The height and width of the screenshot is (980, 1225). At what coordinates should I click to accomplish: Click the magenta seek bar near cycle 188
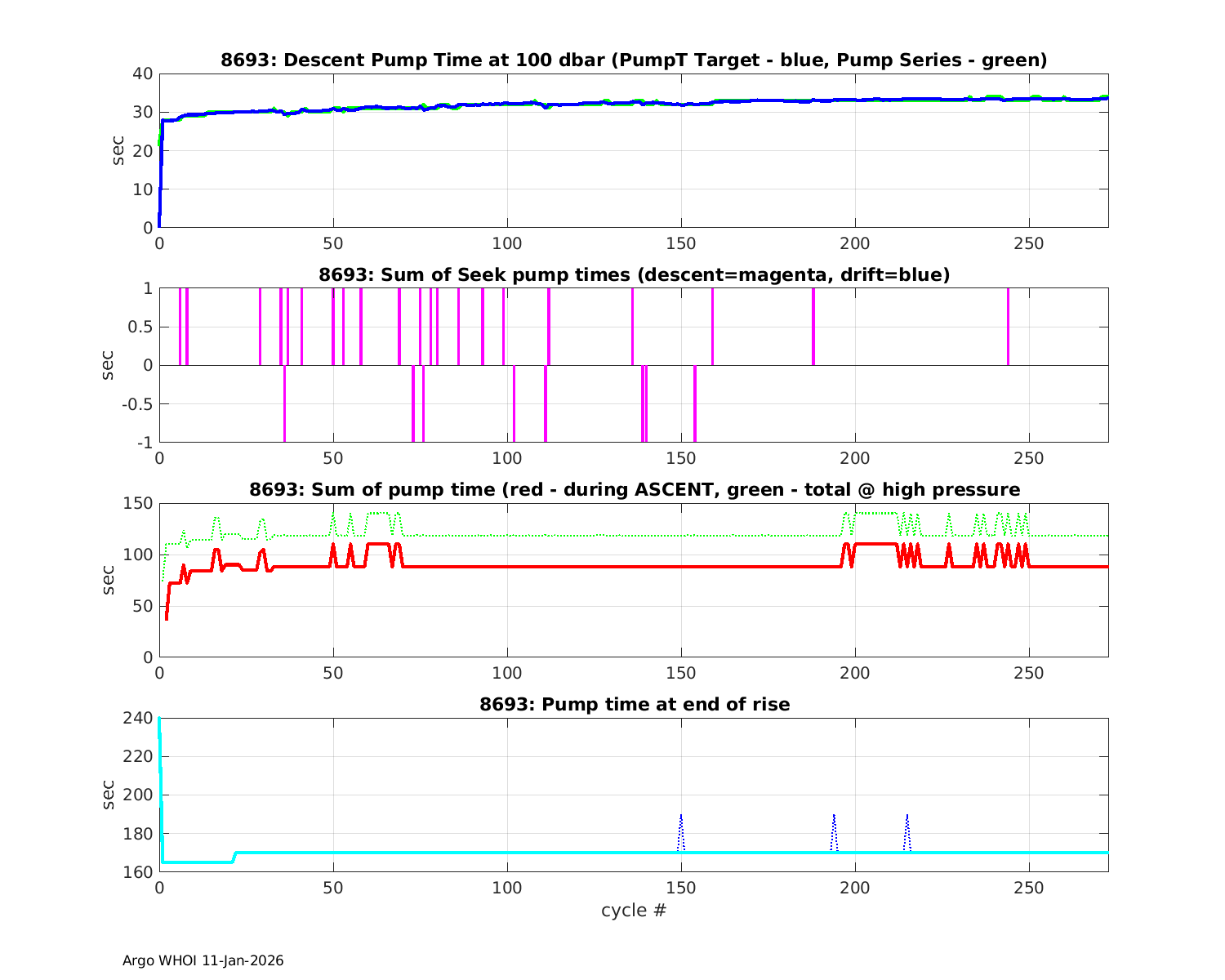813,327
